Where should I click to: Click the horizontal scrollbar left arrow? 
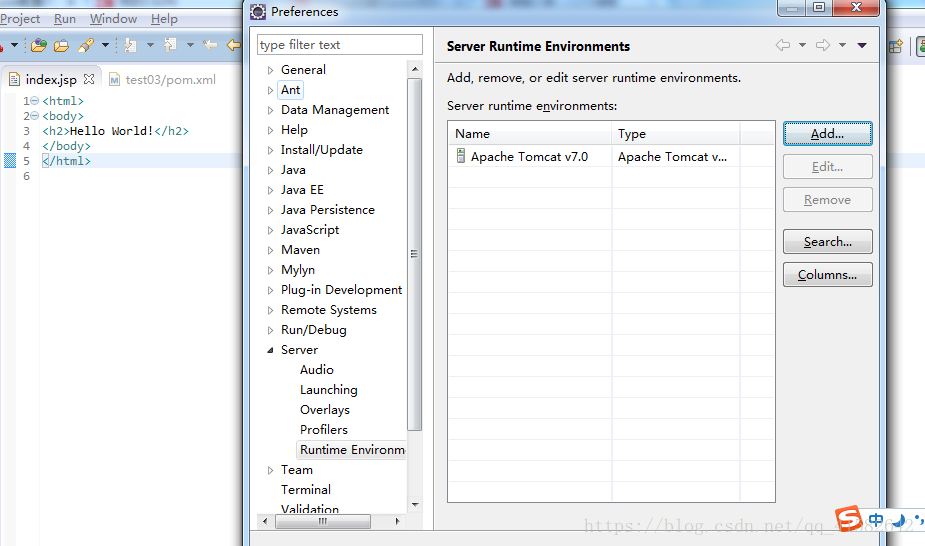(265, 521)
